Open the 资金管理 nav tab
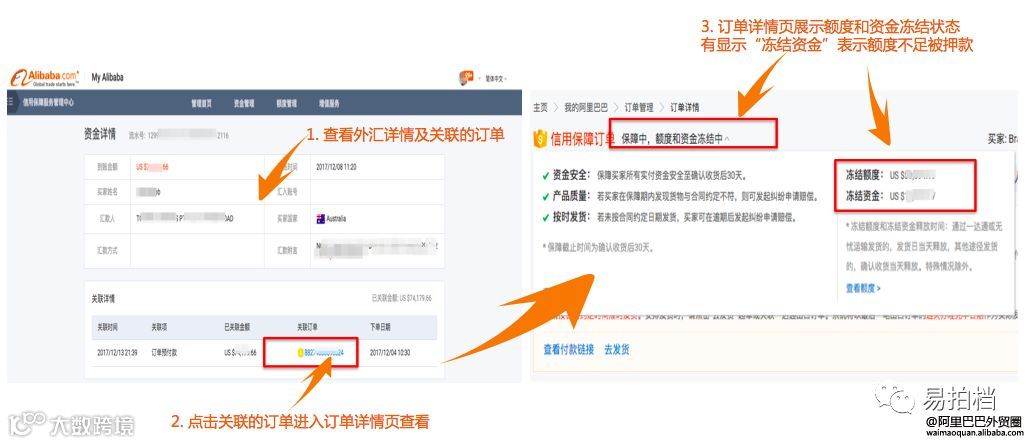This screenshot has width=1030, height=444. tap(244, 104)
